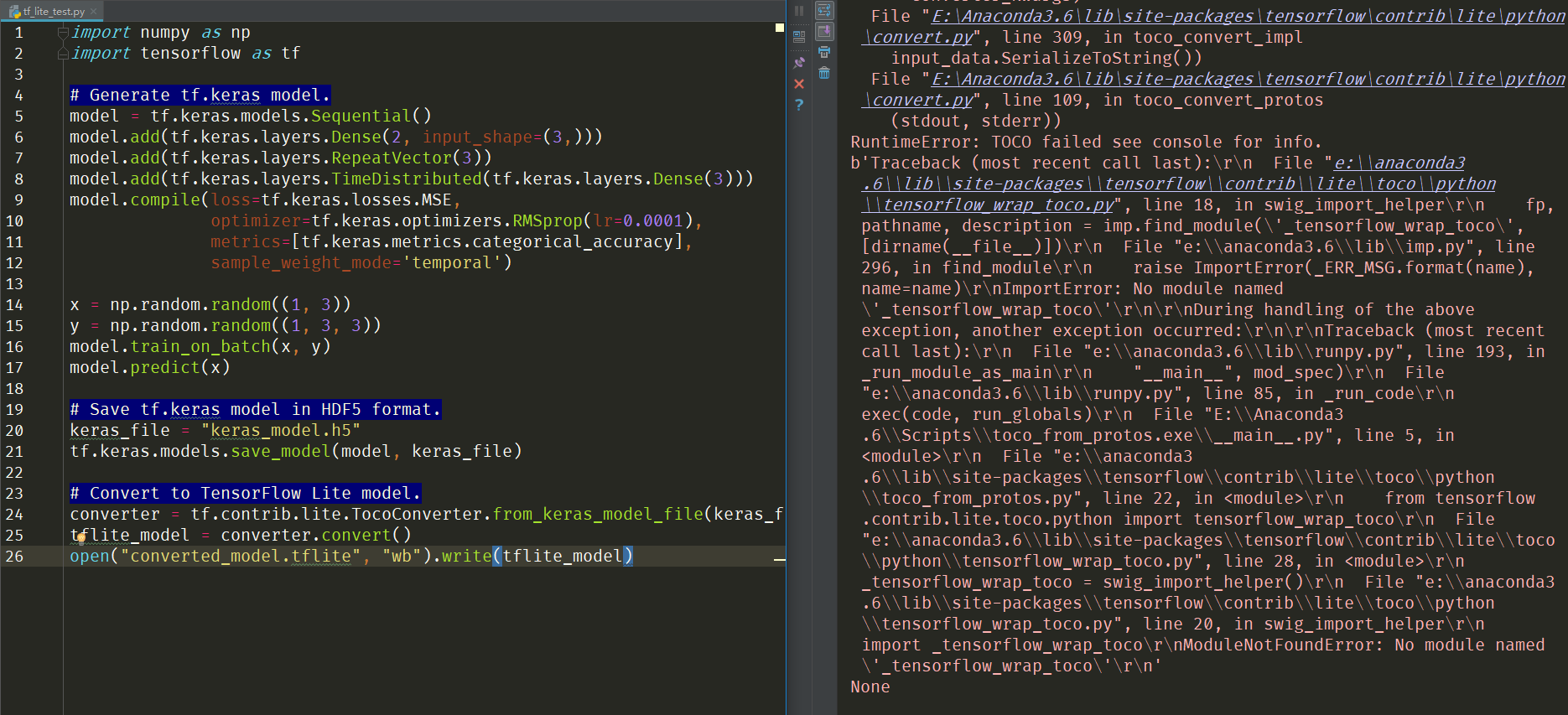Print the console output with printer icon
This screenshot has width=1568, height=715.
824,52
